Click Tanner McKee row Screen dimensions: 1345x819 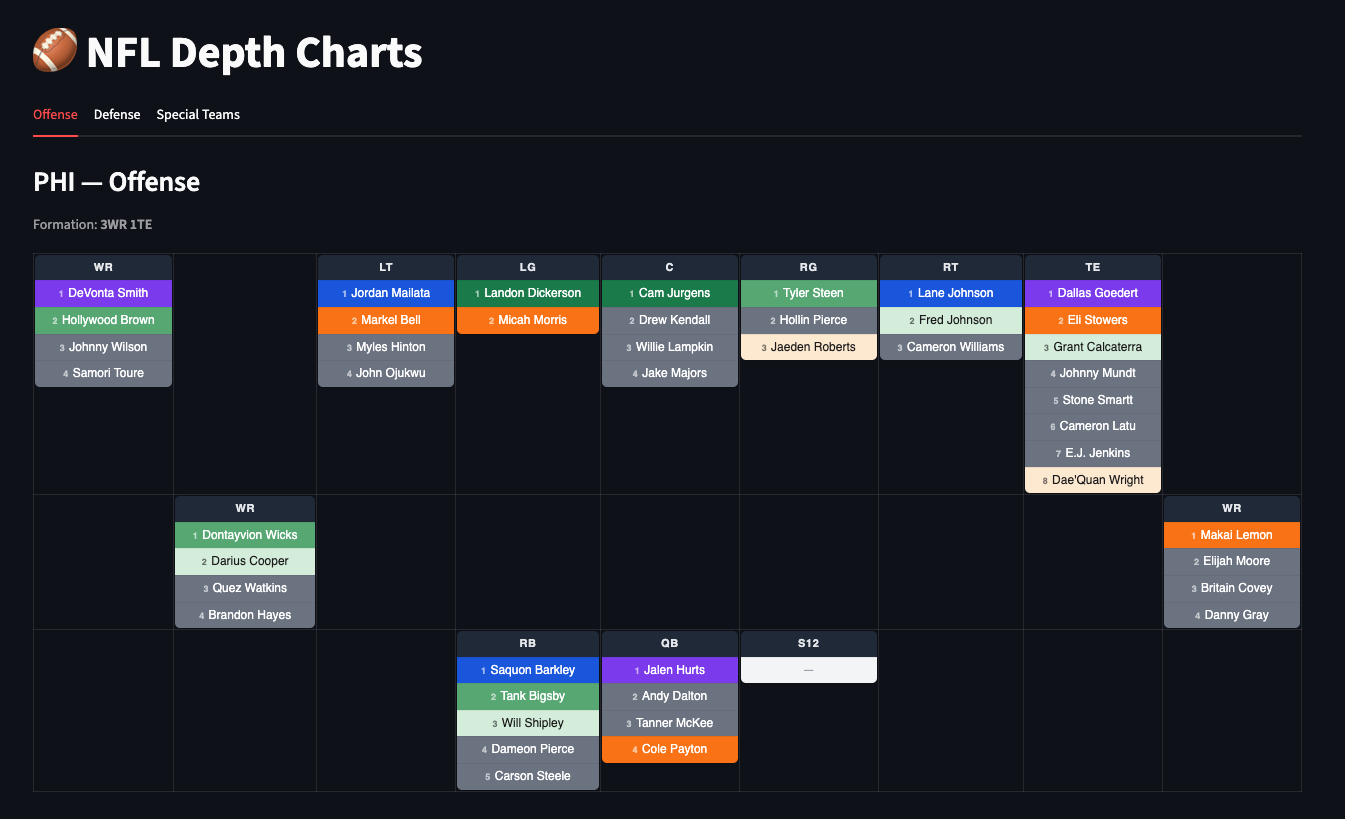pos(670,723)
